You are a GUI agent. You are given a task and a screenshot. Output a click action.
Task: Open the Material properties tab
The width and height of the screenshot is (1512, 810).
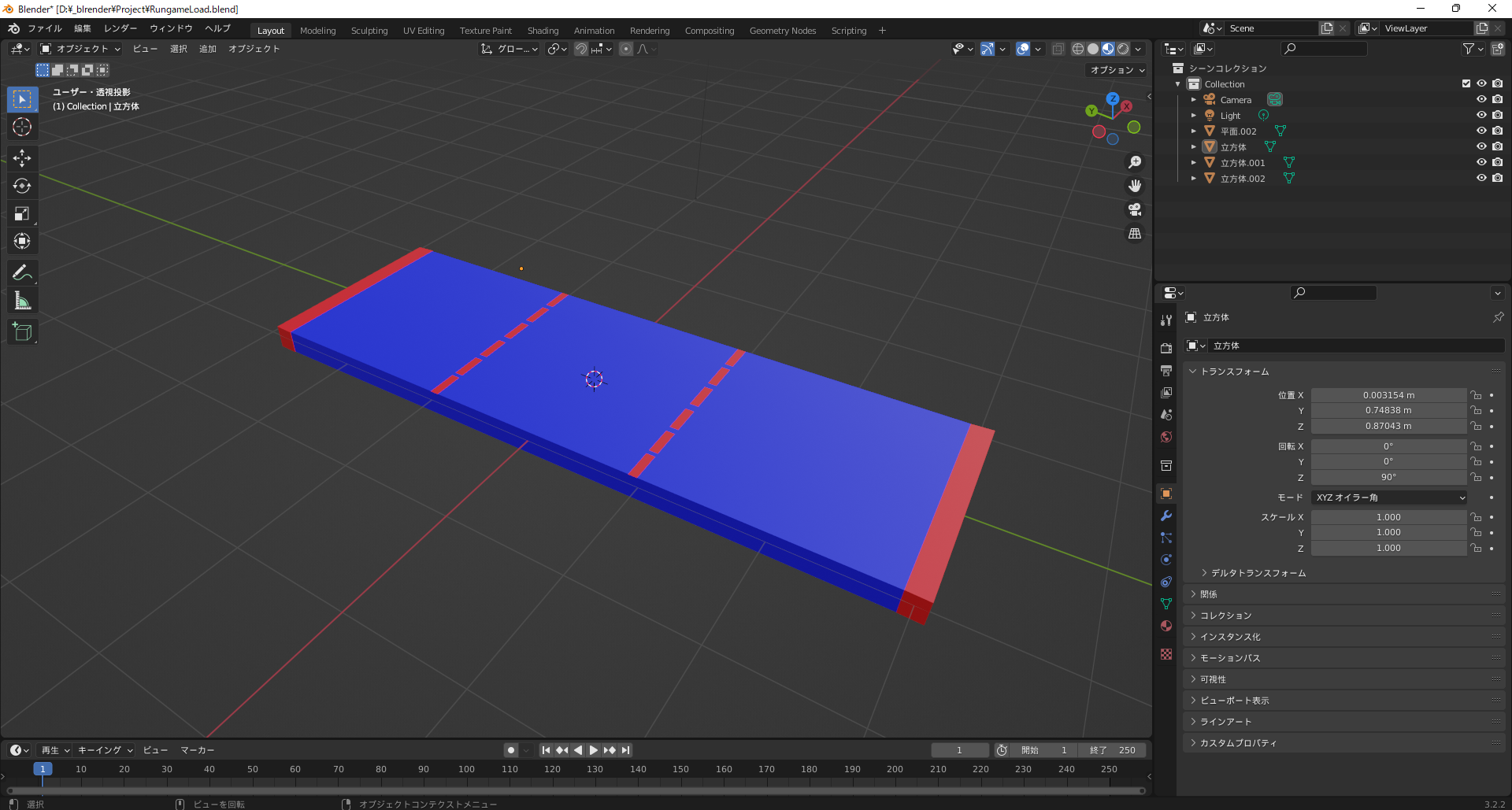coord(1166,626)
